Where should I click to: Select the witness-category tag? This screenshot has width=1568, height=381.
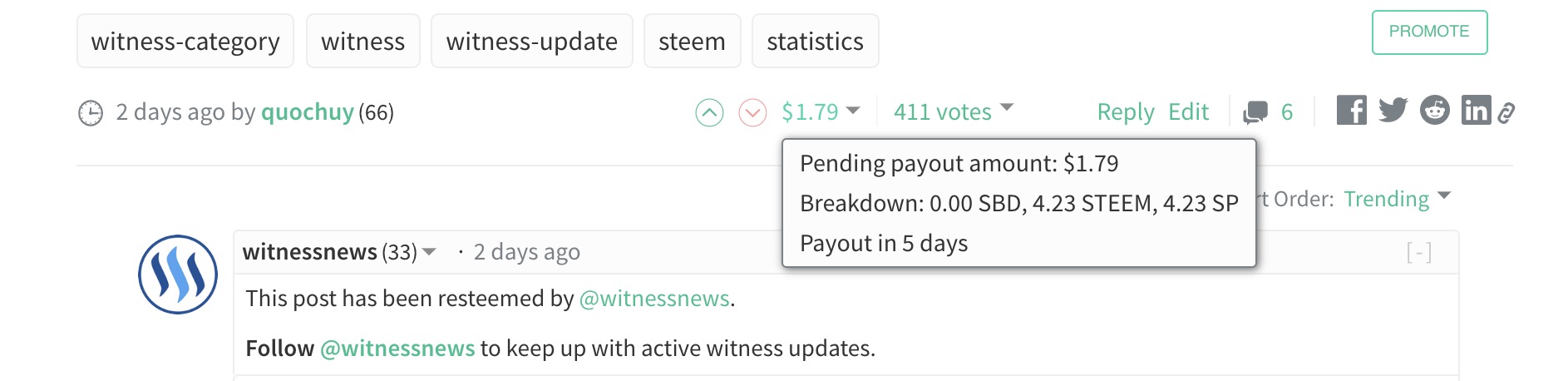click(185, 41)
